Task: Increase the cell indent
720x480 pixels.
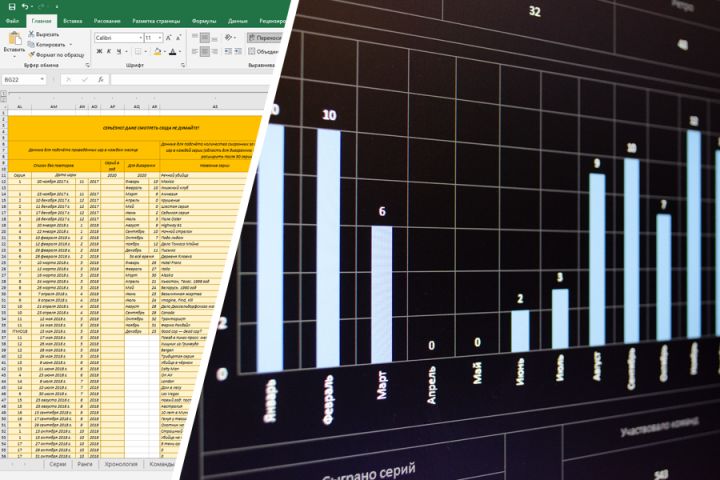Action: [239, 51]
